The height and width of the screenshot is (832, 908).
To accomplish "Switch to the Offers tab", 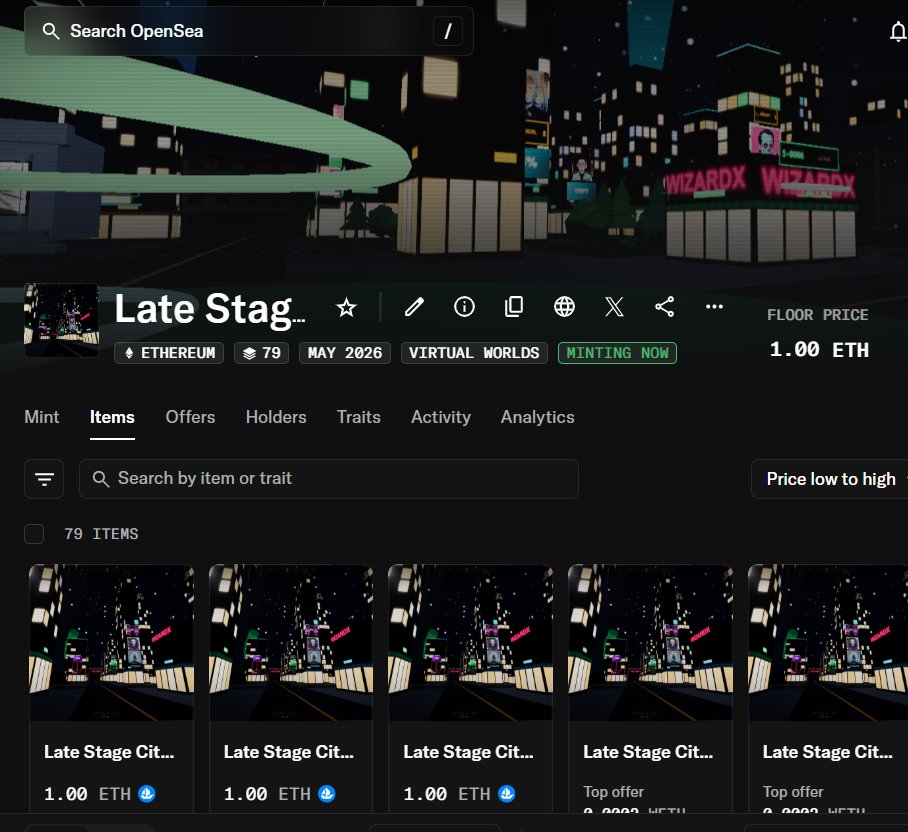I will pos(191,417).
